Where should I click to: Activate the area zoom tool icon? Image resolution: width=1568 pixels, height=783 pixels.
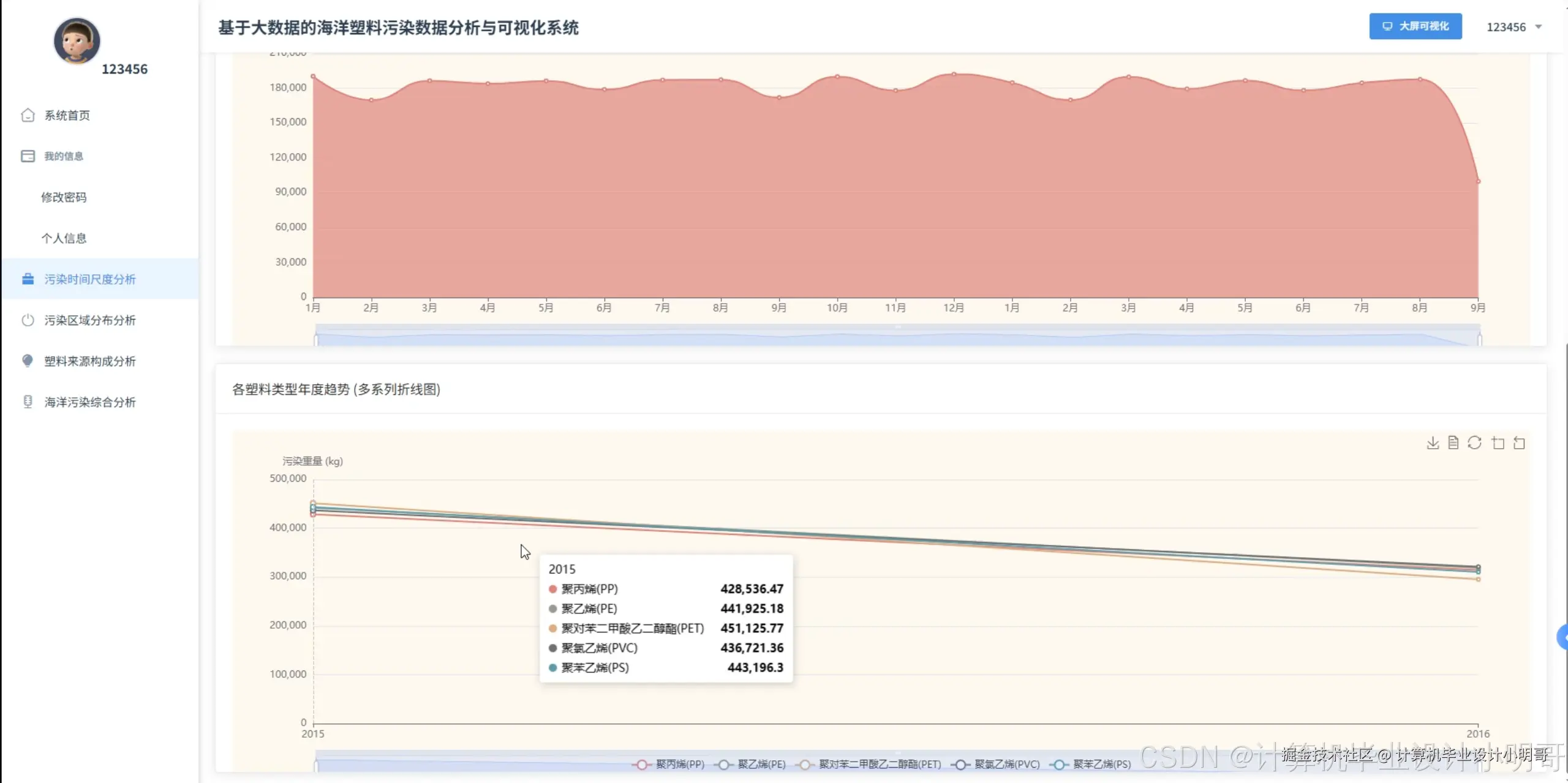click(1498, 443)
